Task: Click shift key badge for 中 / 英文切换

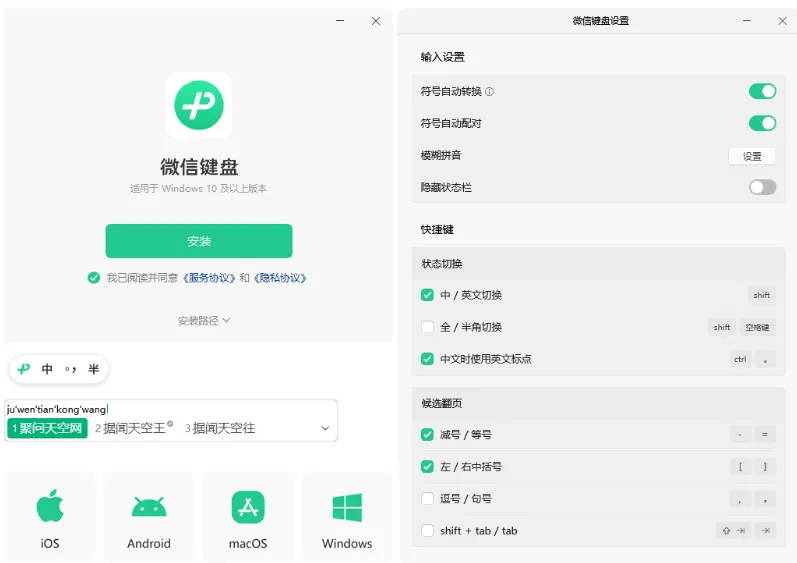Action: [761, 295]
